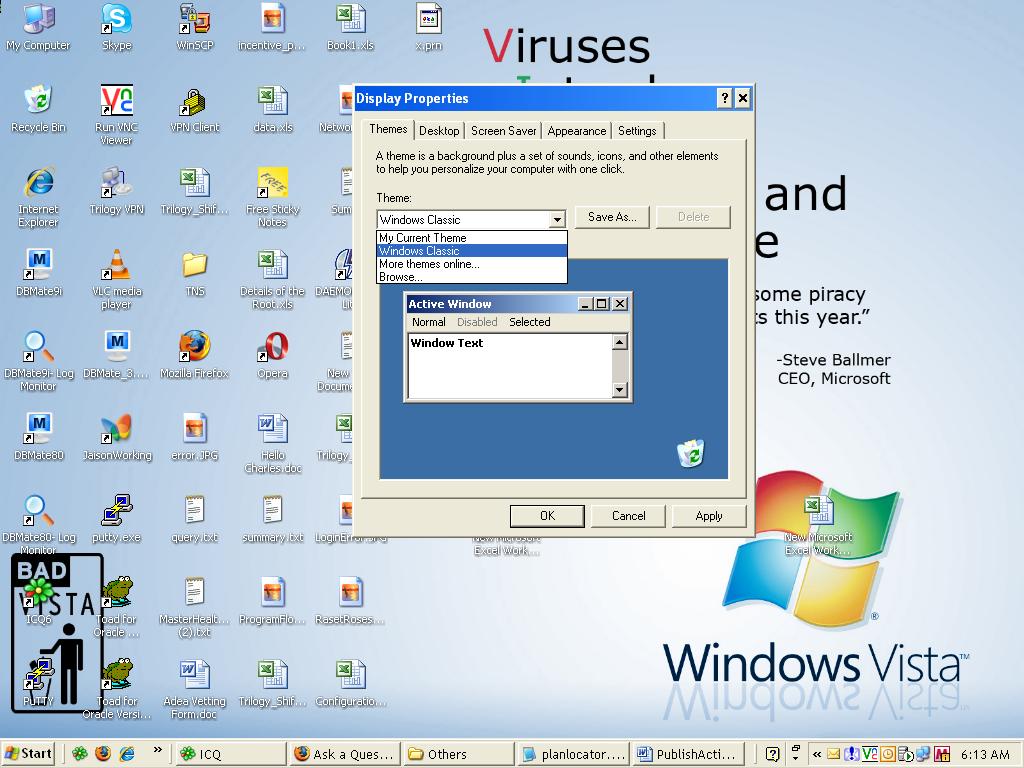This screenshot has height=768, width=1024.
Task: Select New Microsoft Excel Work... icon near Vista logo
Action: coord(818,526)
